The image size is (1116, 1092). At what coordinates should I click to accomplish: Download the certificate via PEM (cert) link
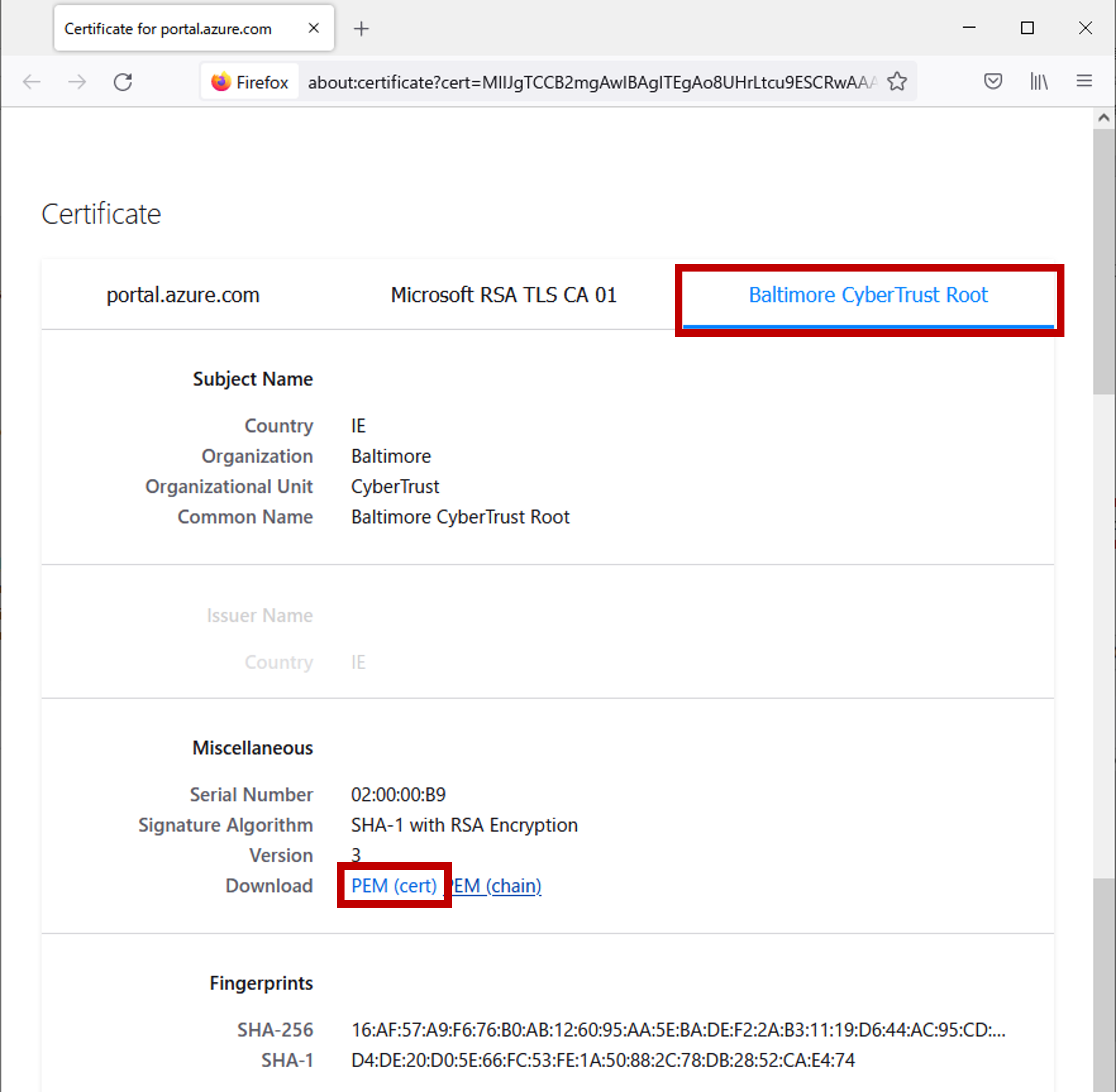393,886
